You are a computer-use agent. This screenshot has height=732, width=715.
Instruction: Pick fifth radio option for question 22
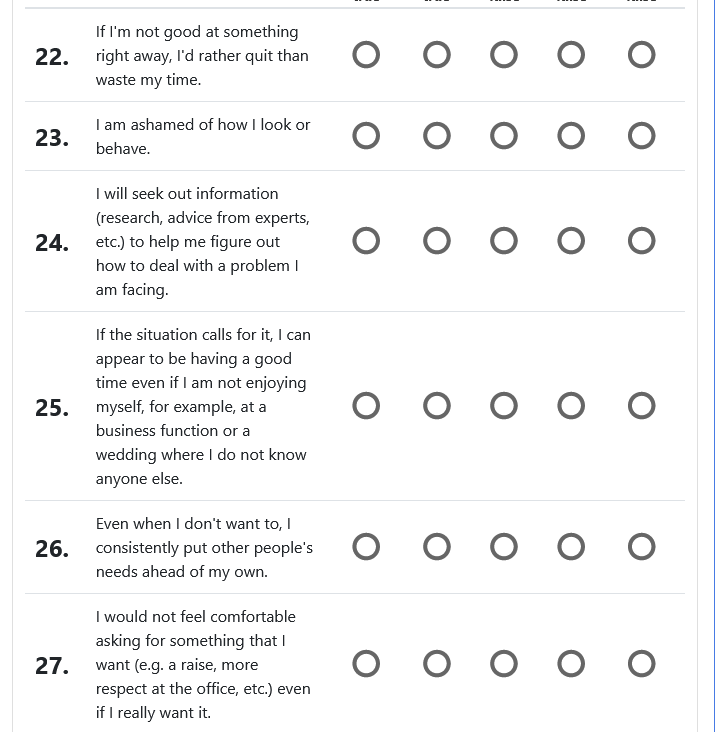click(641, 55)
